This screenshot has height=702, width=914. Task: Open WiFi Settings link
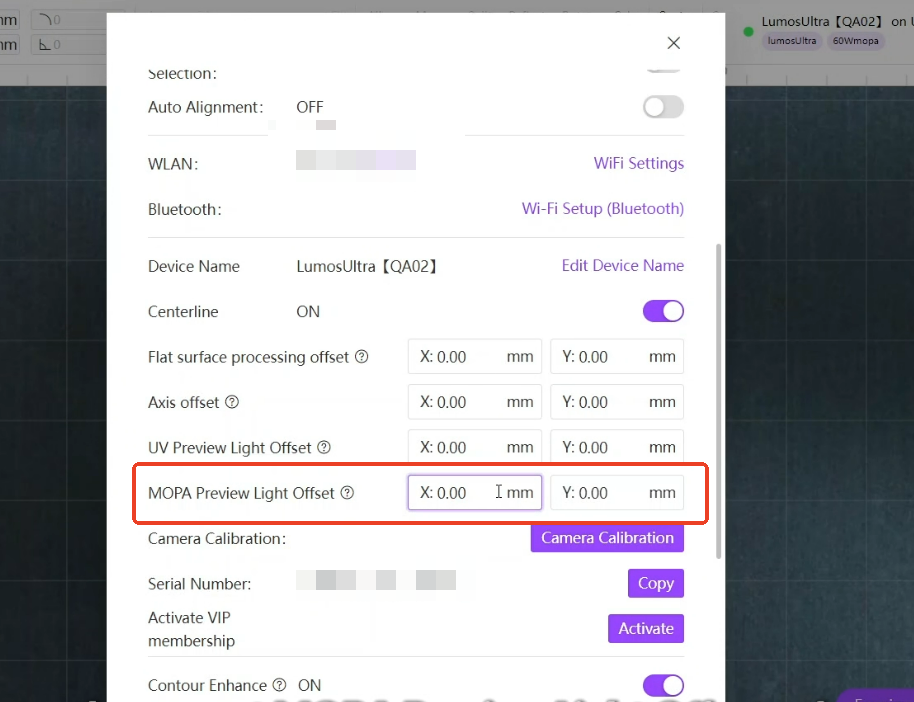tap(638, 163)
